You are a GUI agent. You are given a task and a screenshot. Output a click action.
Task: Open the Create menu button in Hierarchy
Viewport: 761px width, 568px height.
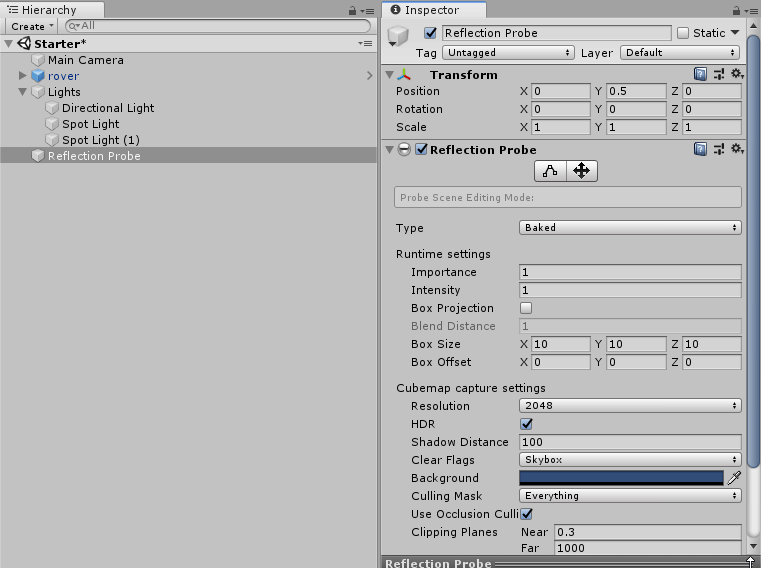click(32, 26)
